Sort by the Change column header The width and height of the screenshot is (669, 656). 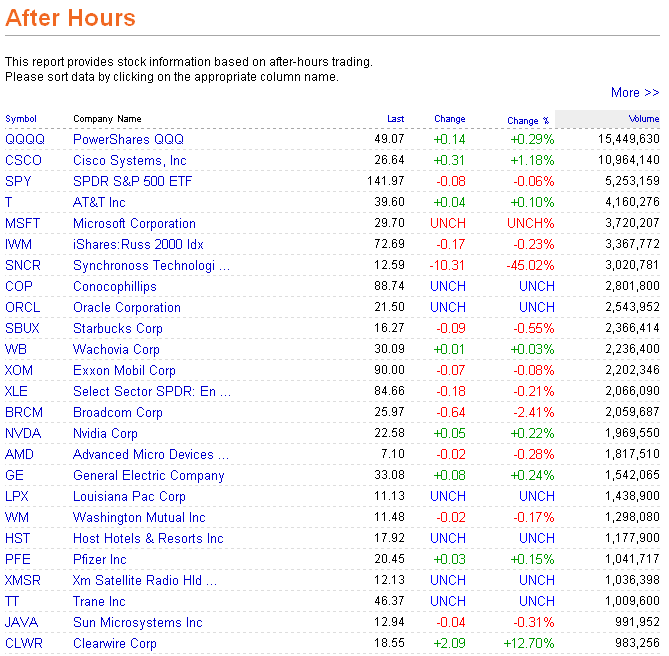point(449,119)
